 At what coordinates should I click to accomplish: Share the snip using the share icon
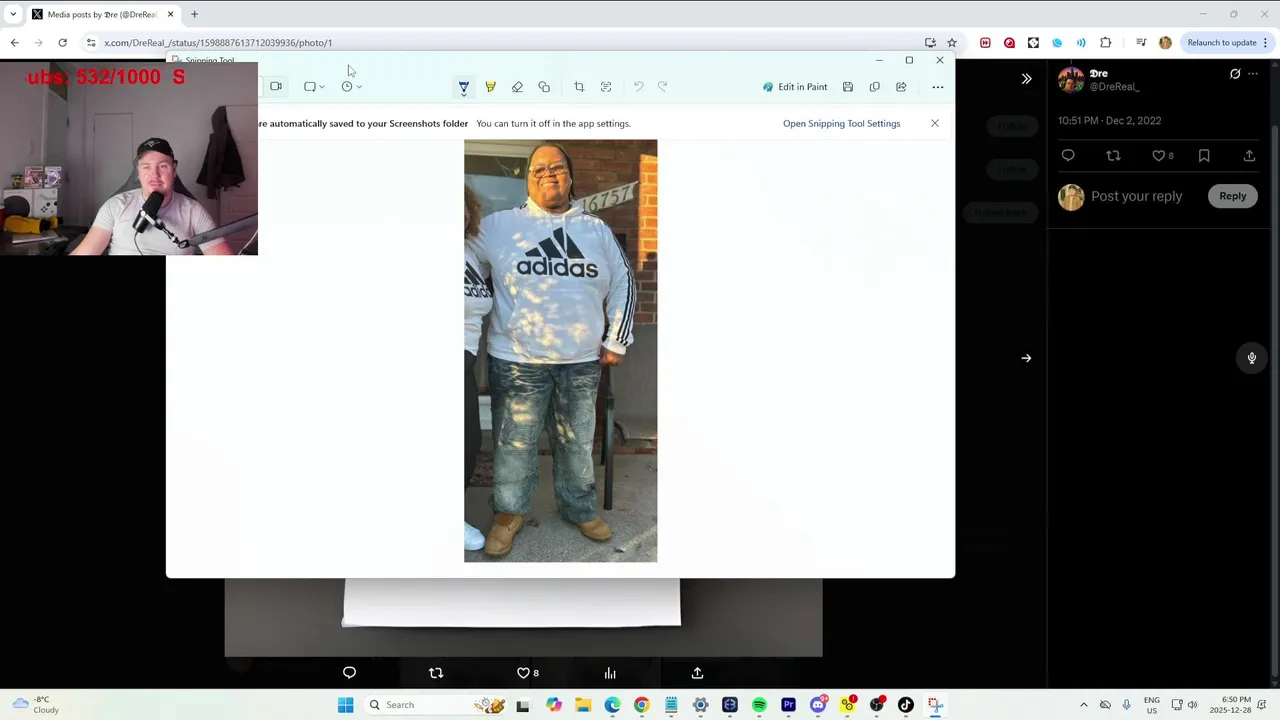(x=901, y=87)
